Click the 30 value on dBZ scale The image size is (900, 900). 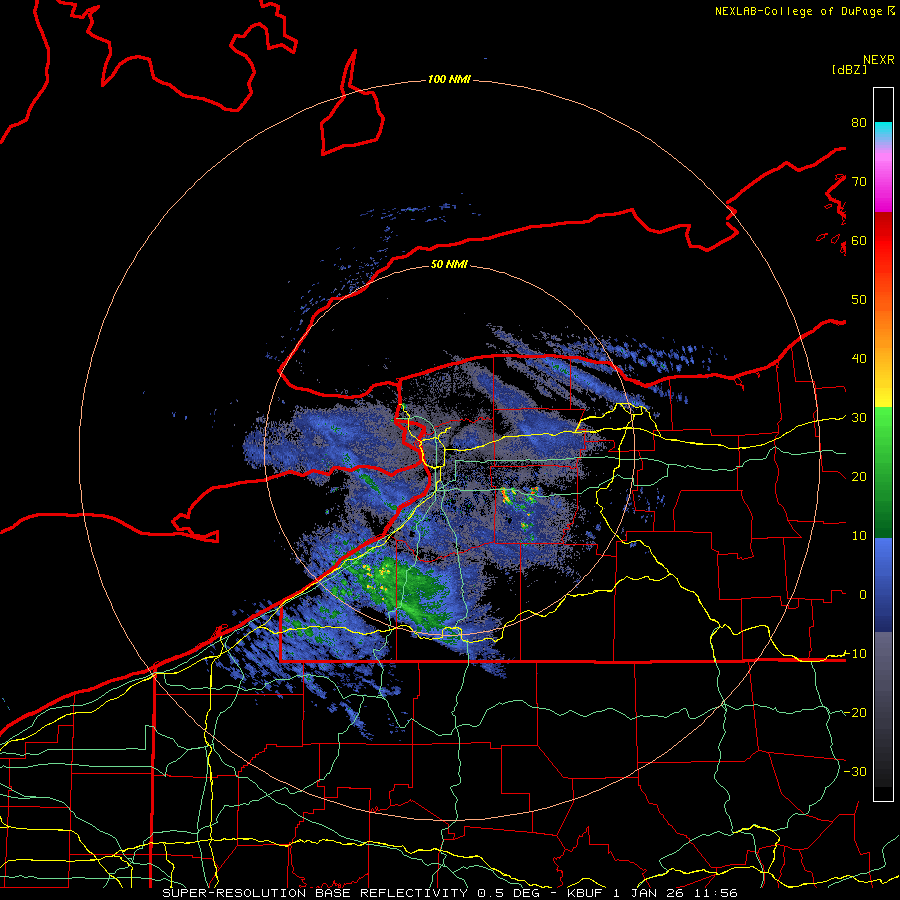point(859,418)
